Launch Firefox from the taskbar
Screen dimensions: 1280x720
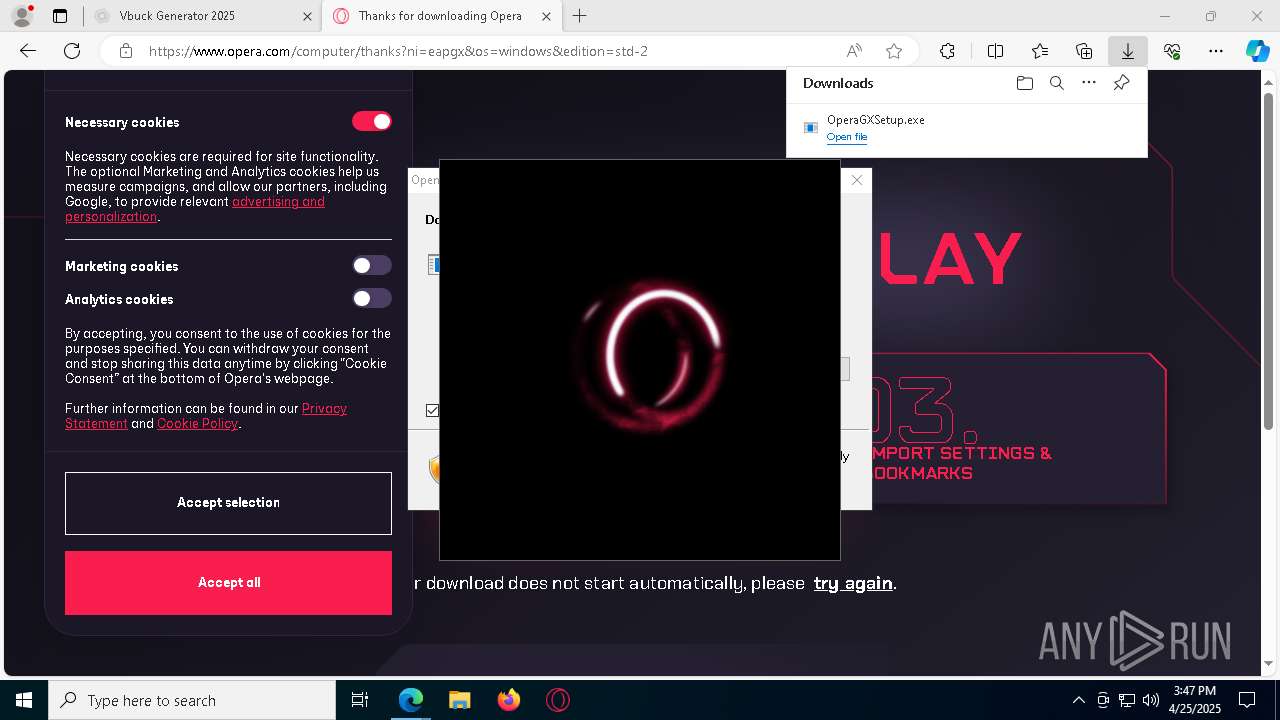click(x=508, y=700)
